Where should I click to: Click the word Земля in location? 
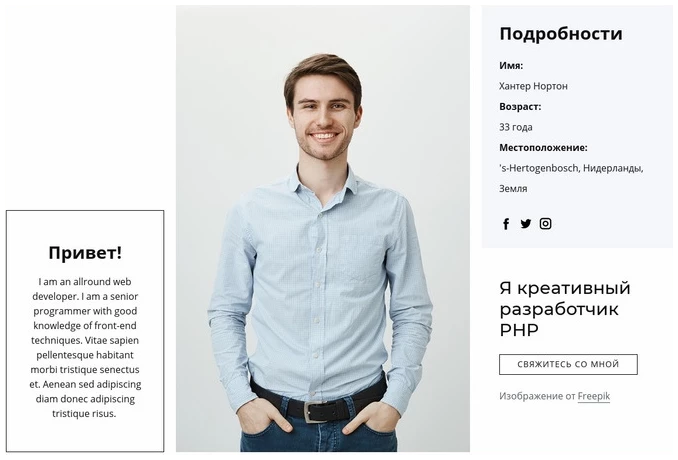pos(513,189)
